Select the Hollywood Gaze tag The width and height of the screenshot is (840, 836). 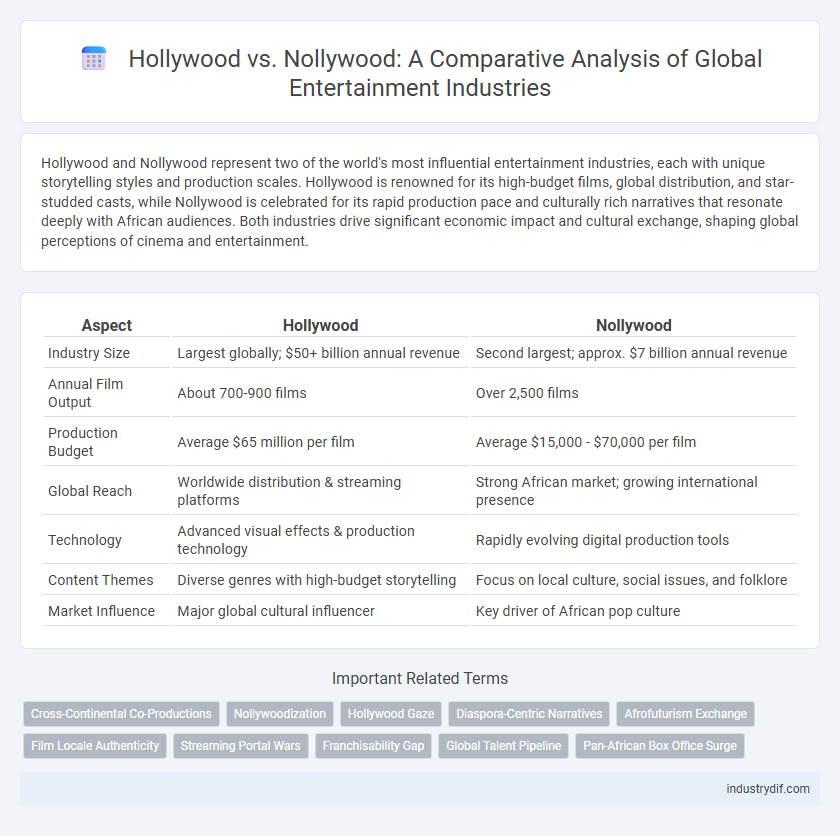[391, 714]
